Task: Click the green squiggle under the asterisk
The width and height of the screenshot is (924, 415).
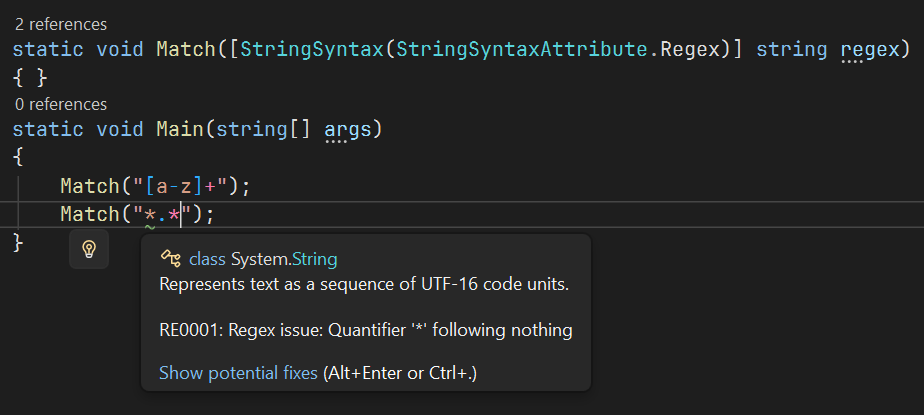Action: click(x=150, y=228)
